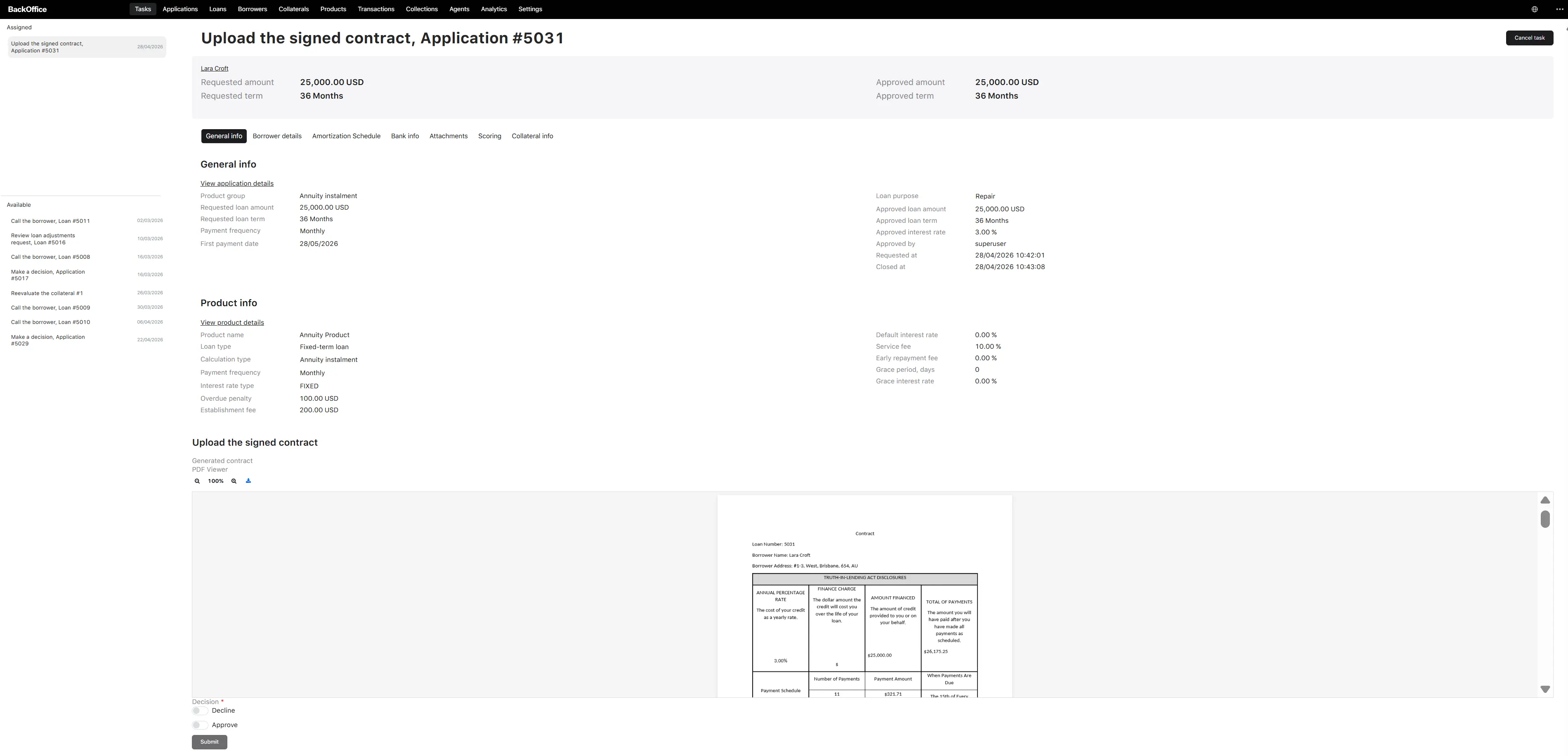Click the PDF scroll up arrow
This screenshot has height=756, width=1568.
click(x=1545, y=500)
